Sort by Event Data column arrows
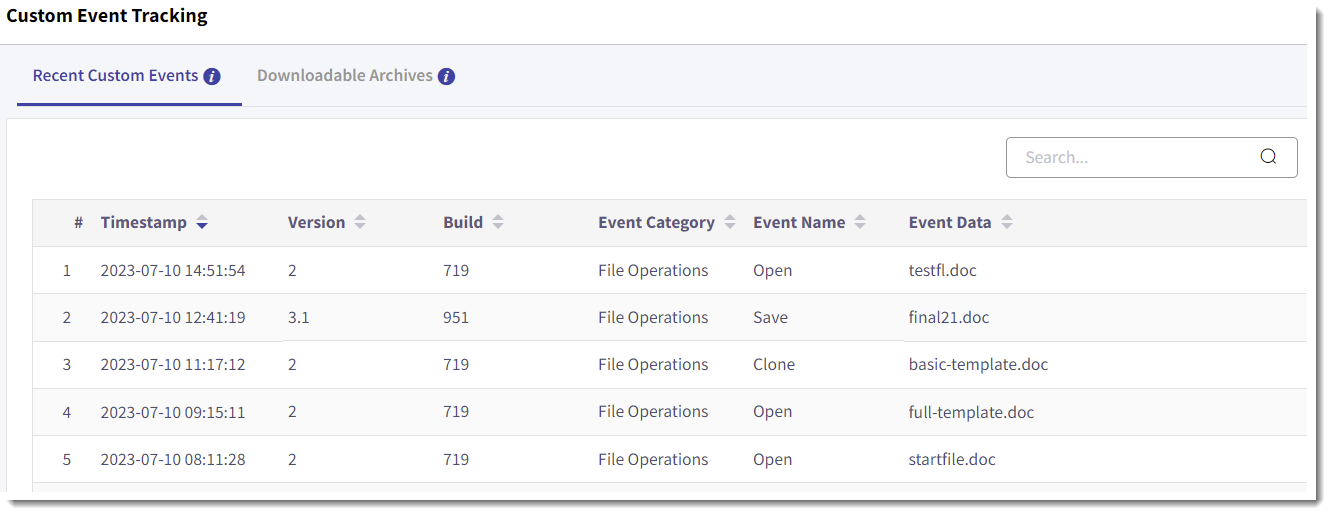 coord(1007,223)
